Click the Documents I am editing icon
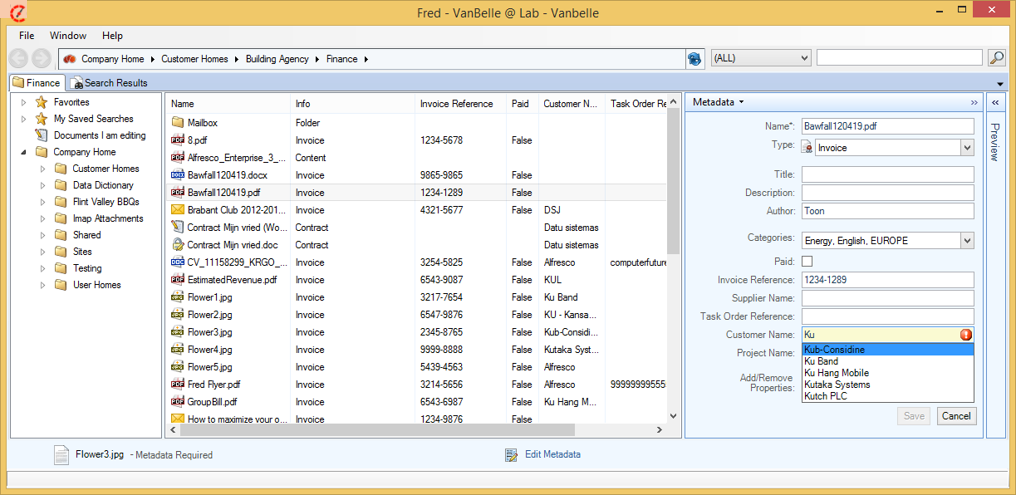1016x495 pixels. 41,135
